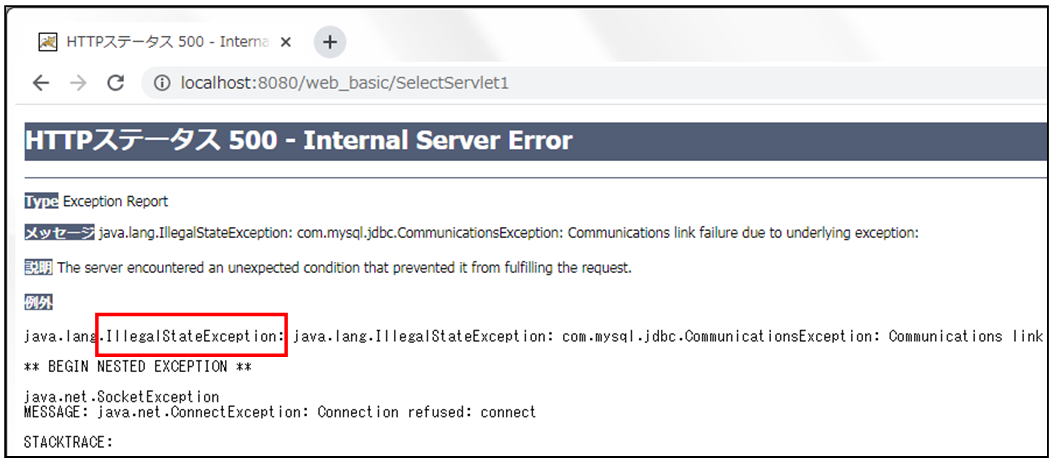This screenshot has width=1052, height=464.
Task: Click the forward navigation arrow
Action: pos(78,83)
